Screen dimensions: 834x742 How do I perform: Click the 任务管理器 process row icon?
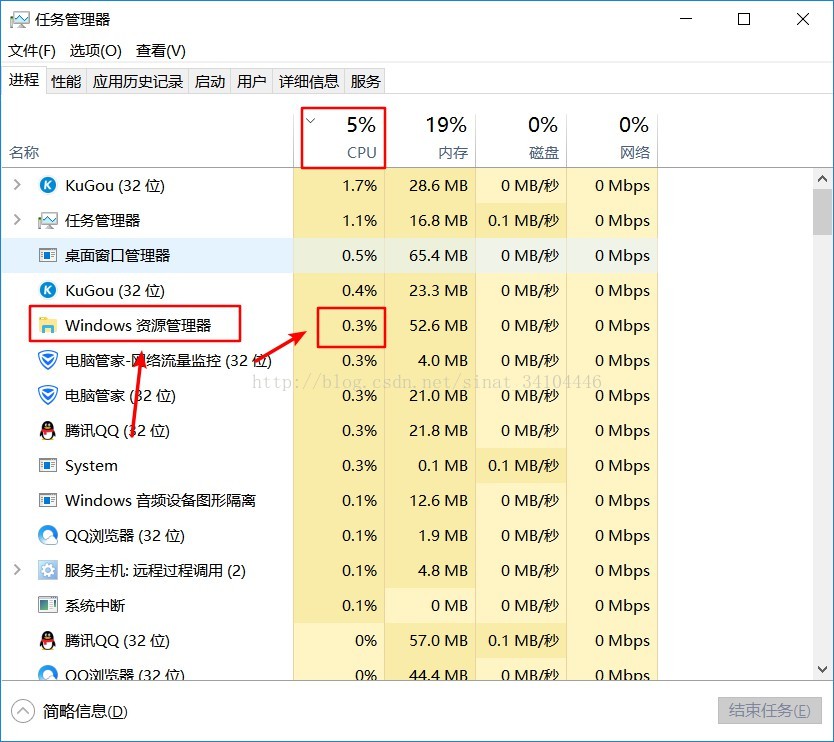coord(48,220)
